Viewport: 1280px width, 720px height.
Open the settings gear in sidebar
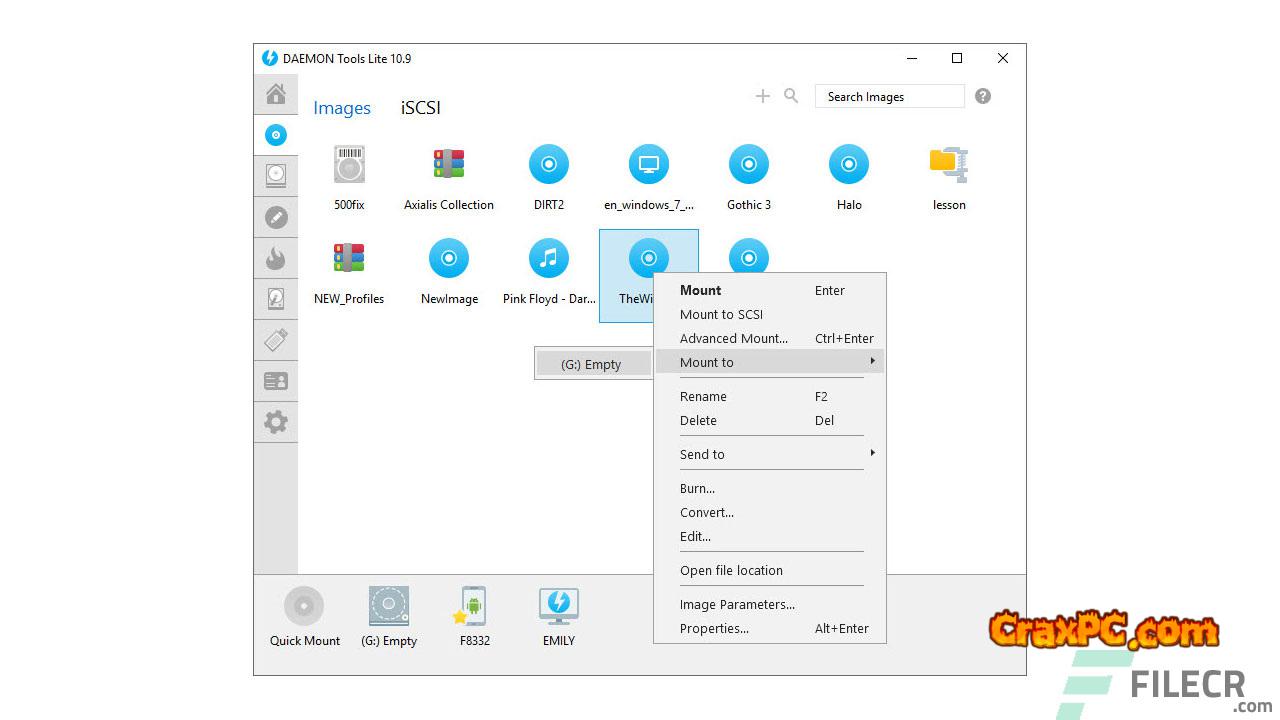point(276,422)
